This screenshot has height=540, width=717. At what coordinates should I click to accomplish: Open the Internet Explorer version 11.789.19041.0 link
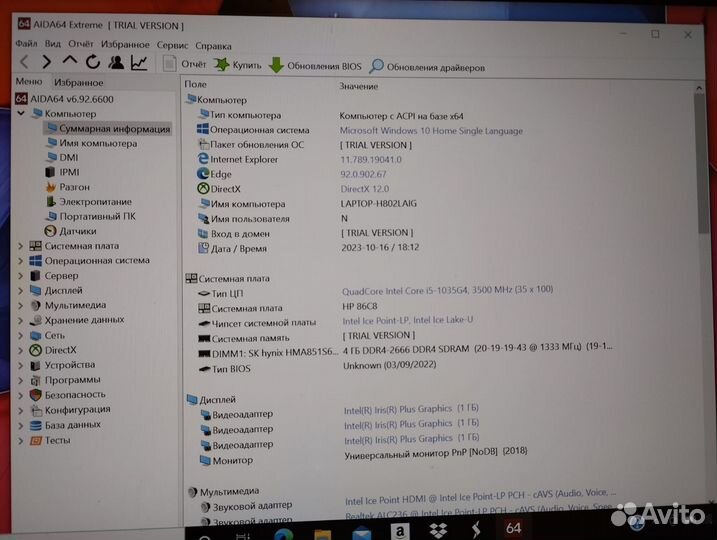(371, 160)
